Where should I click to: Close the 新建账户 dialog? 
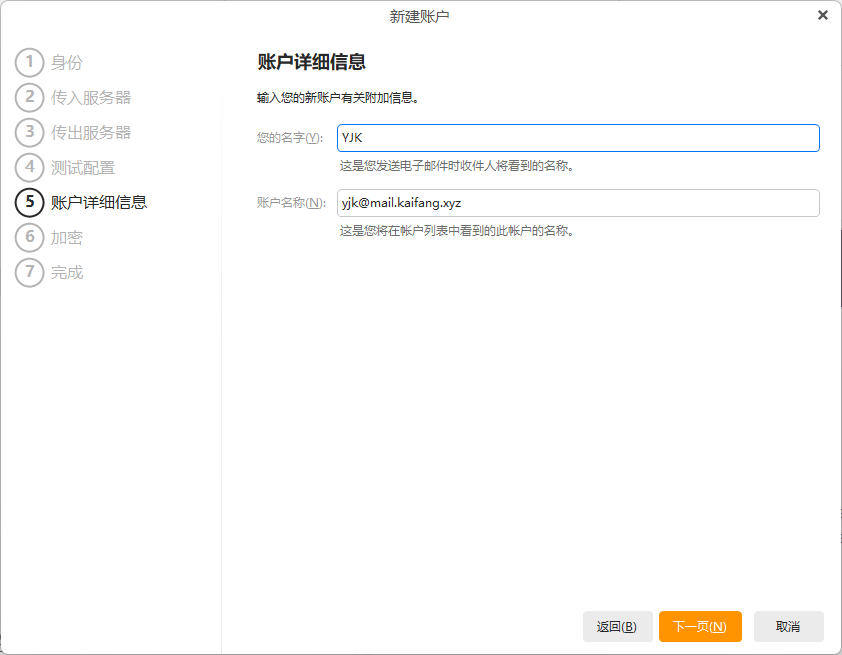click(x=822, y=16)
